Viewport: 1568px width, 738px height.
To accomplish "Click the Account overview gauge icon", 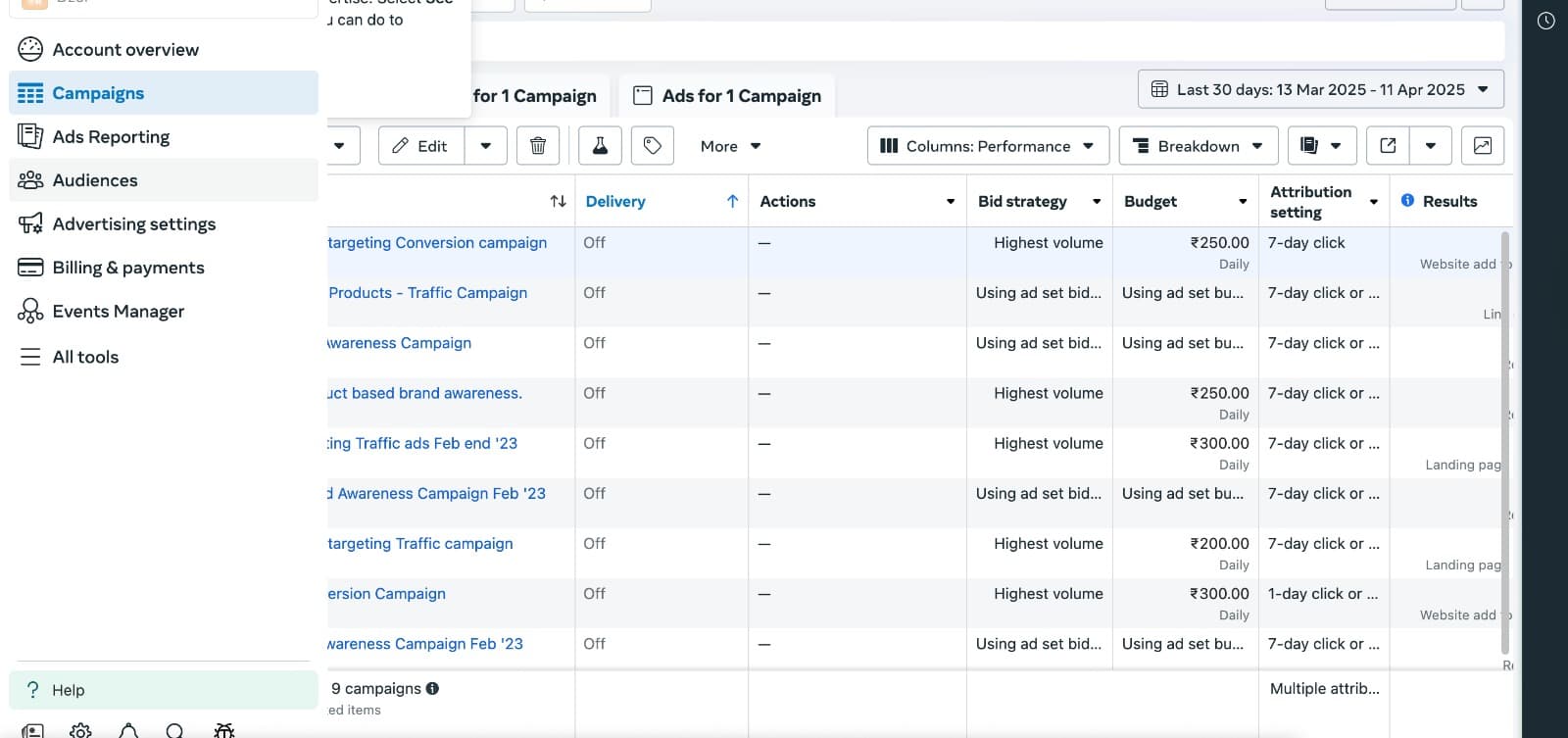I will click(30, 49).
